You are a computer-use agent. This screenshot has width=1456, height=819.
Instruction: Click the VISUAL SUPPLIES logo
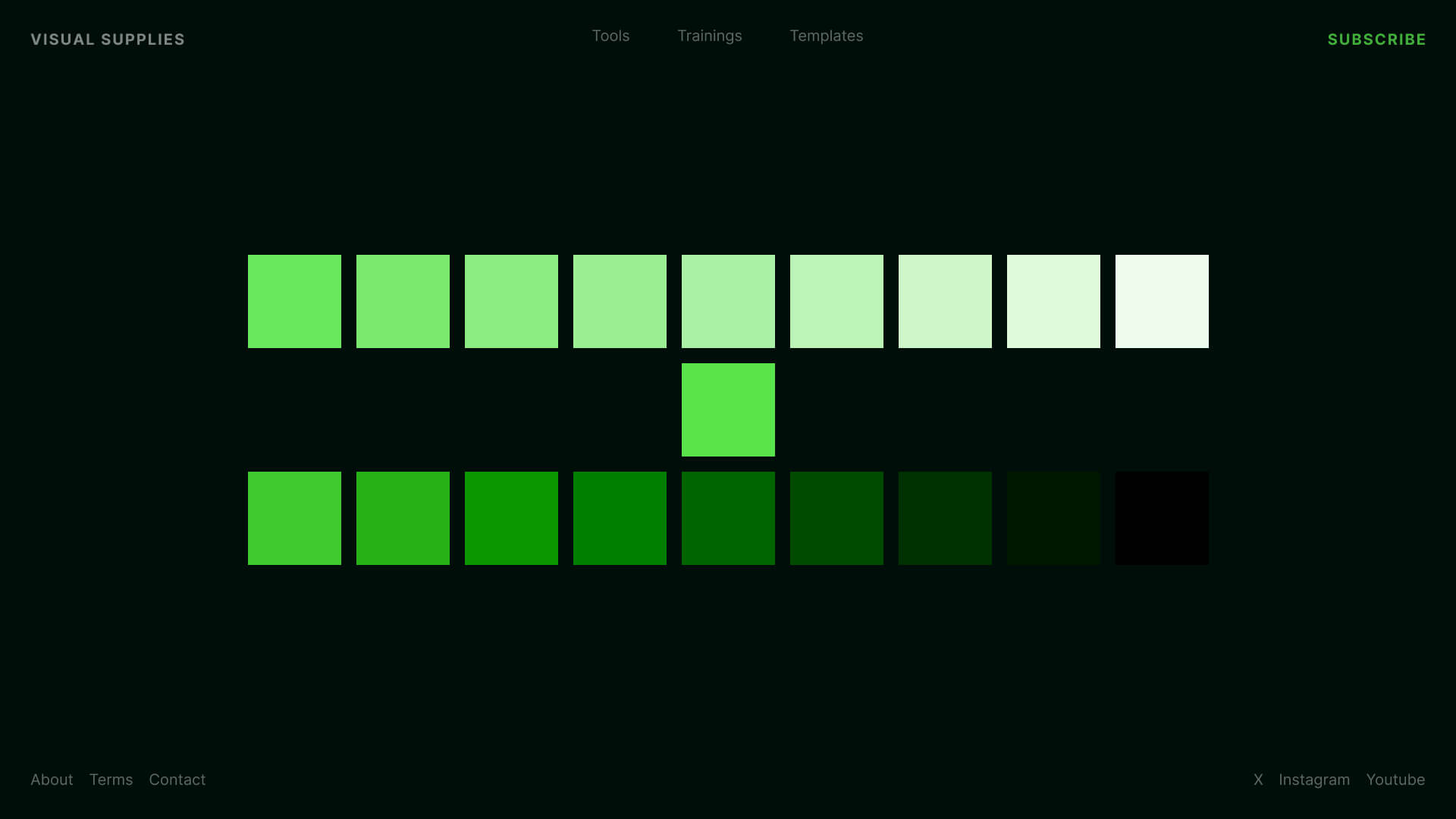click(108, 39)
